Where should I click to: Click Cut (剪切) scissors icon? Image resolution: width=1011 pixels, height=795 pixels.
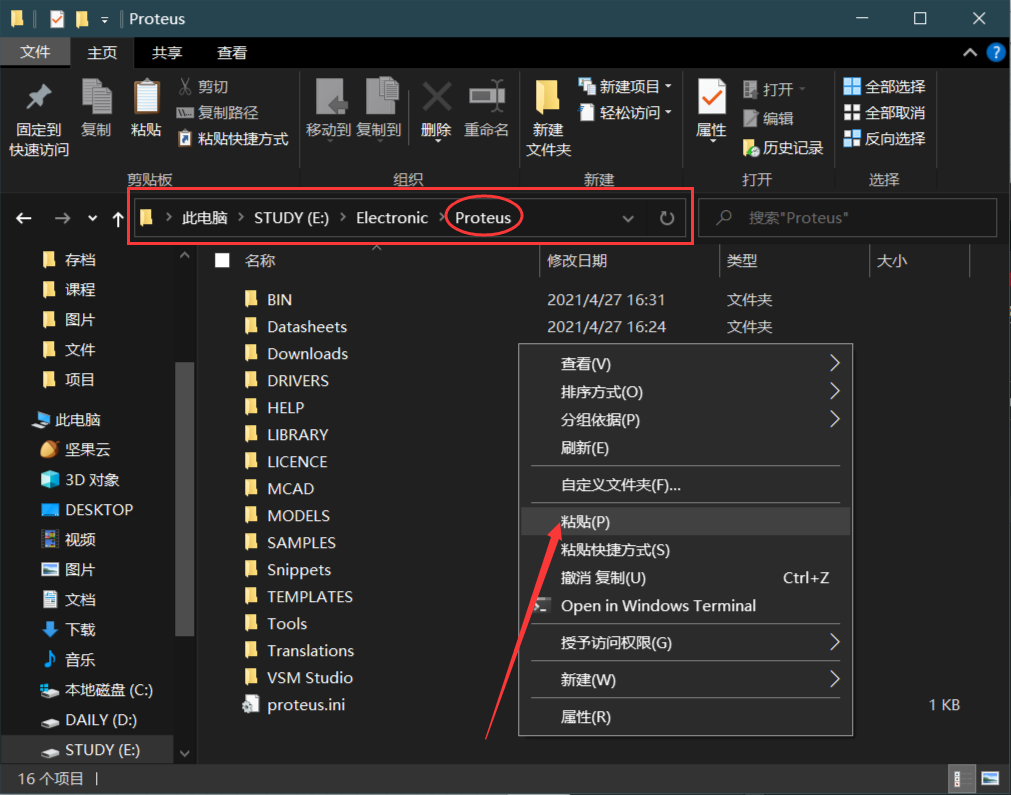point(185,86)
